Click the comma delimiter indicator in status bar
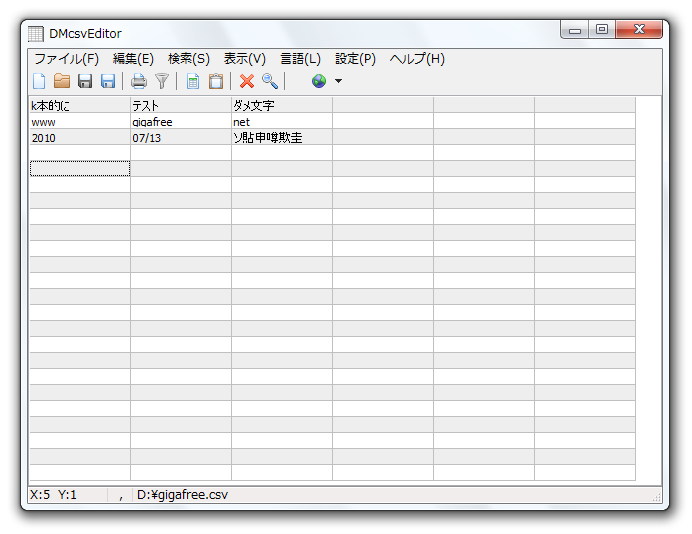692x534 pixels. [x=120, y=496]
